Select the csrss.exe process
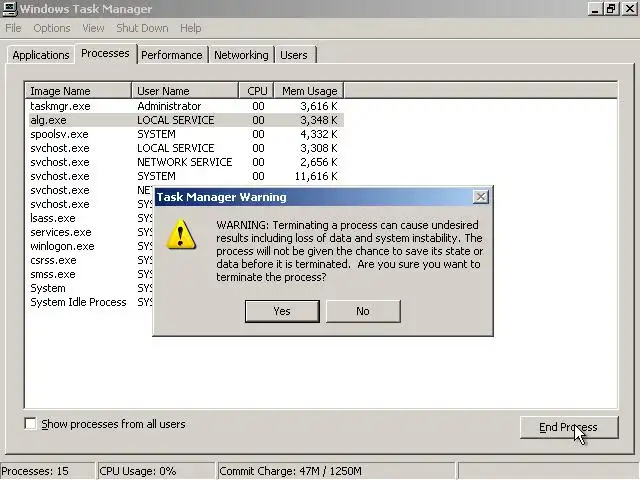This screenshot has height=480, width=640. click(x=53, y=260)
